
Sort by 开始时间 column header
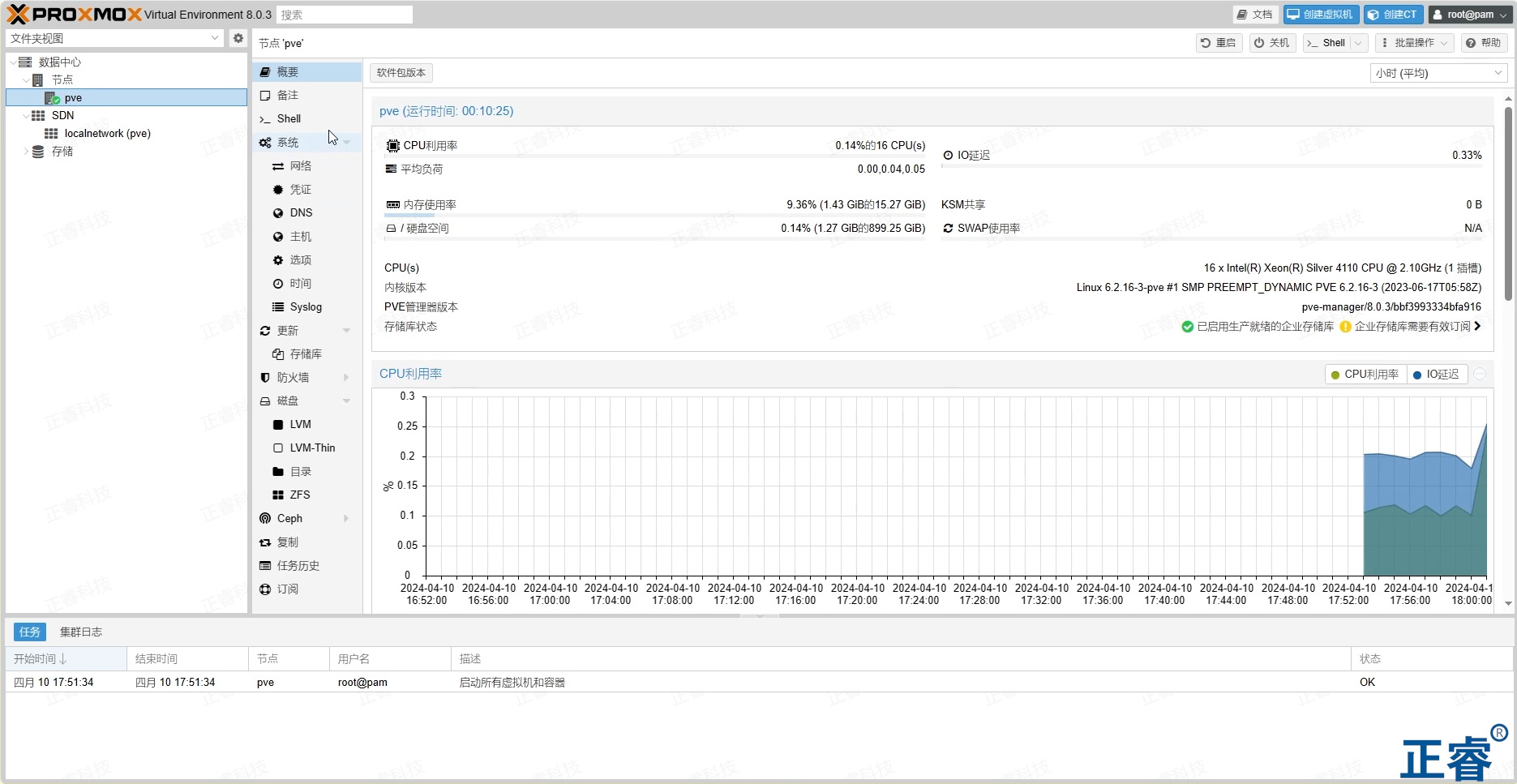66,659
